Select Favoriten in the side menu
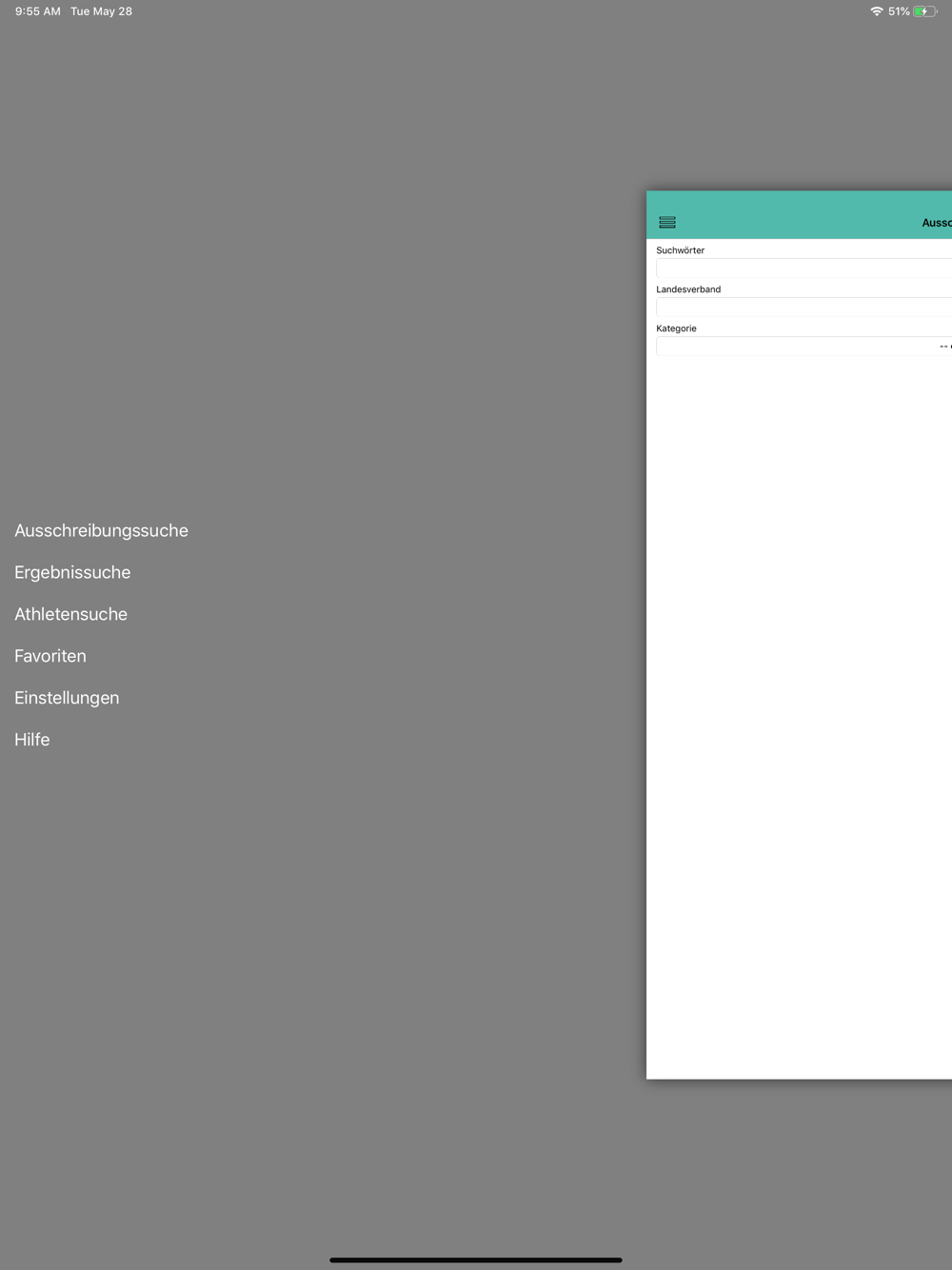 coord(50,656)
